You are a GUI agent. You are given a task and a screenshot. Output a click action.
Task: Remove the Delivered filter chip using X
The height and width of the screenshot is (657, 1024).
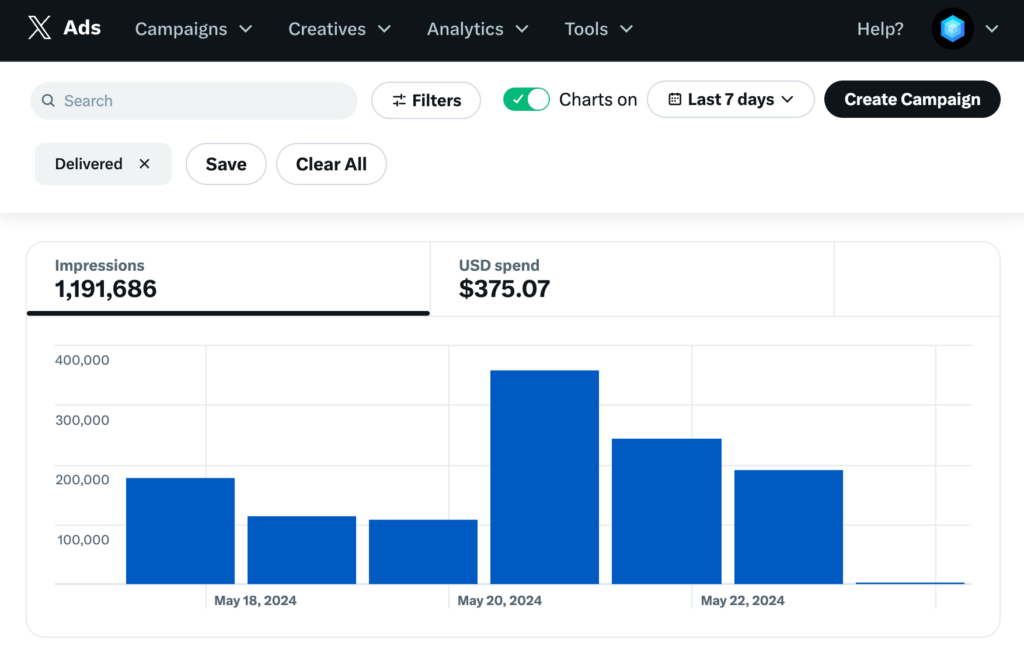[x=144, y=164]
